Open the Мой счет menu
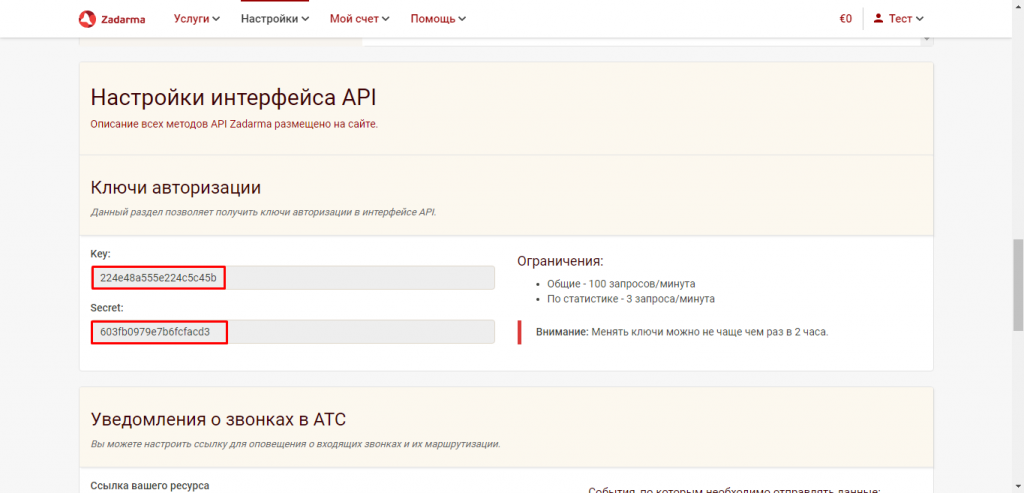This screenshot has width=1024, height=493. click(x=359, y=19)
